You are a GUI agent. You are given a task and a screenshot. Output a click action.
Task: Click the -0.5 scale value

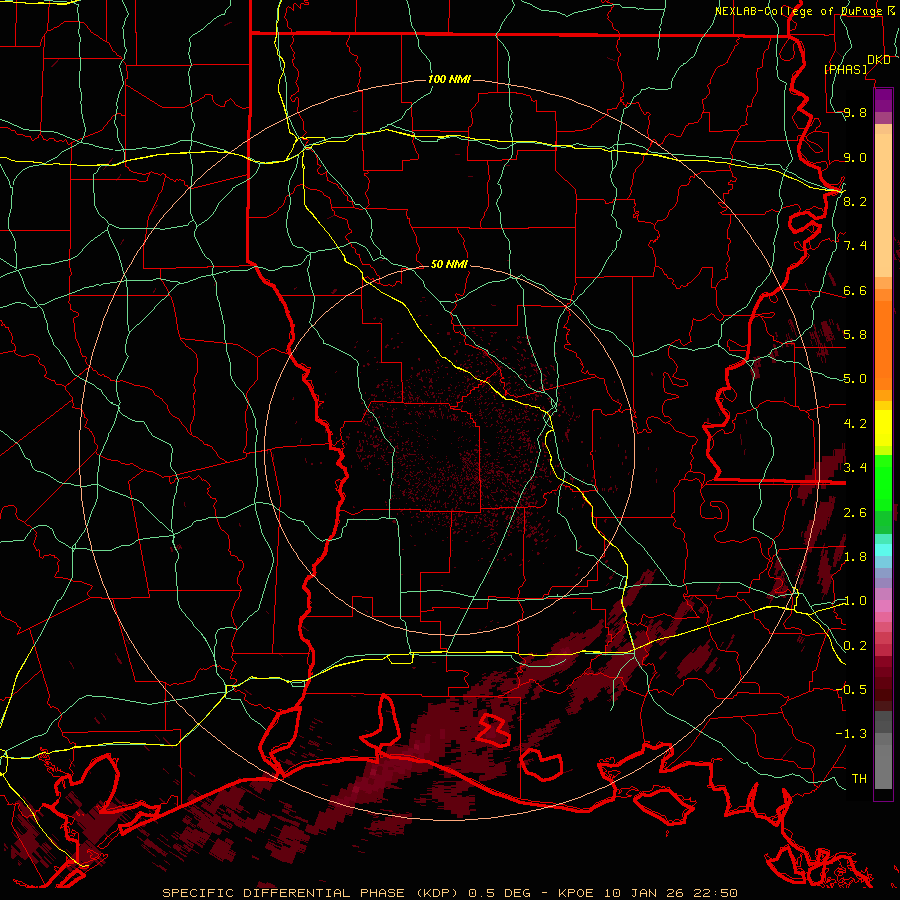[851, 689]
